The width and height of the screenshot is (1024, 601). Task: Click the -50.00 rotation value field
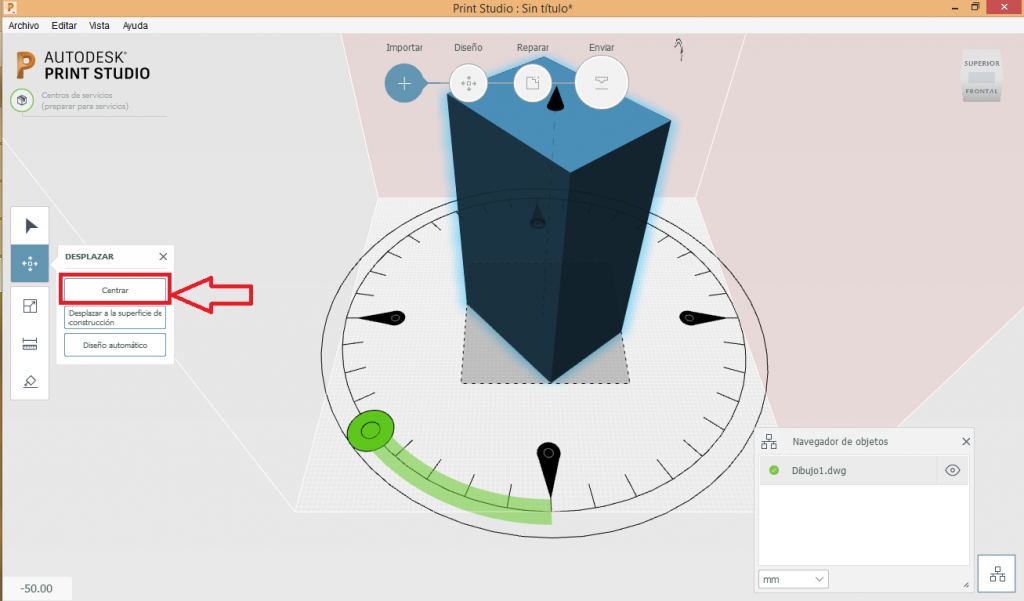coord(35,589)
